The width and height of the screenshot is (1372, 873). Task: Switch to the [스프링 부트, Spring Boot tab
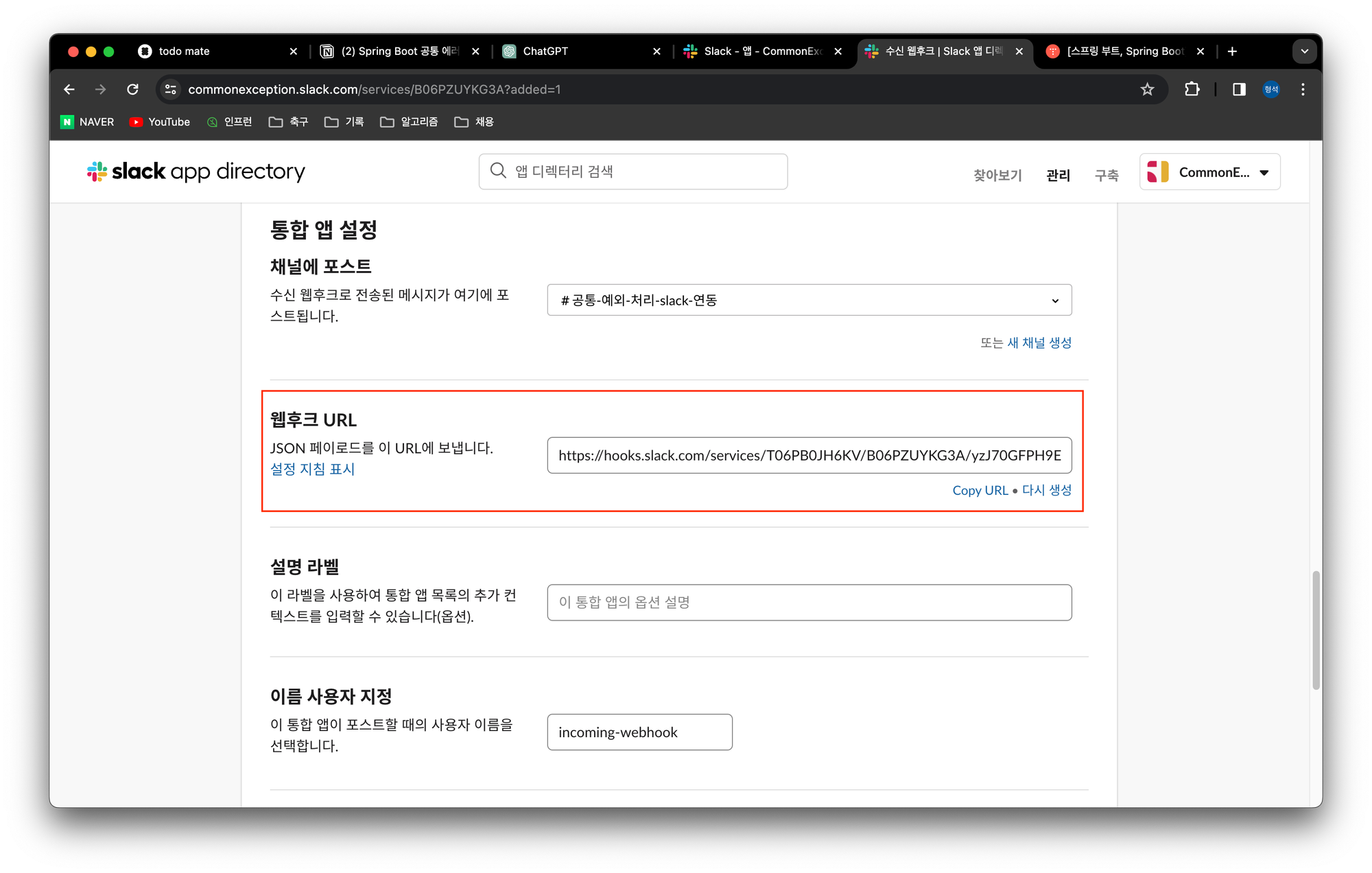[1126, 51]
